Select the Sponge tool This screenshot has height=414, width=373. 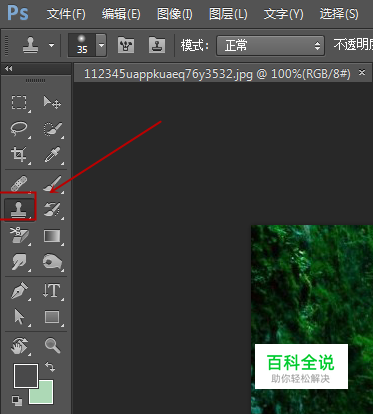tap(52, 262)
